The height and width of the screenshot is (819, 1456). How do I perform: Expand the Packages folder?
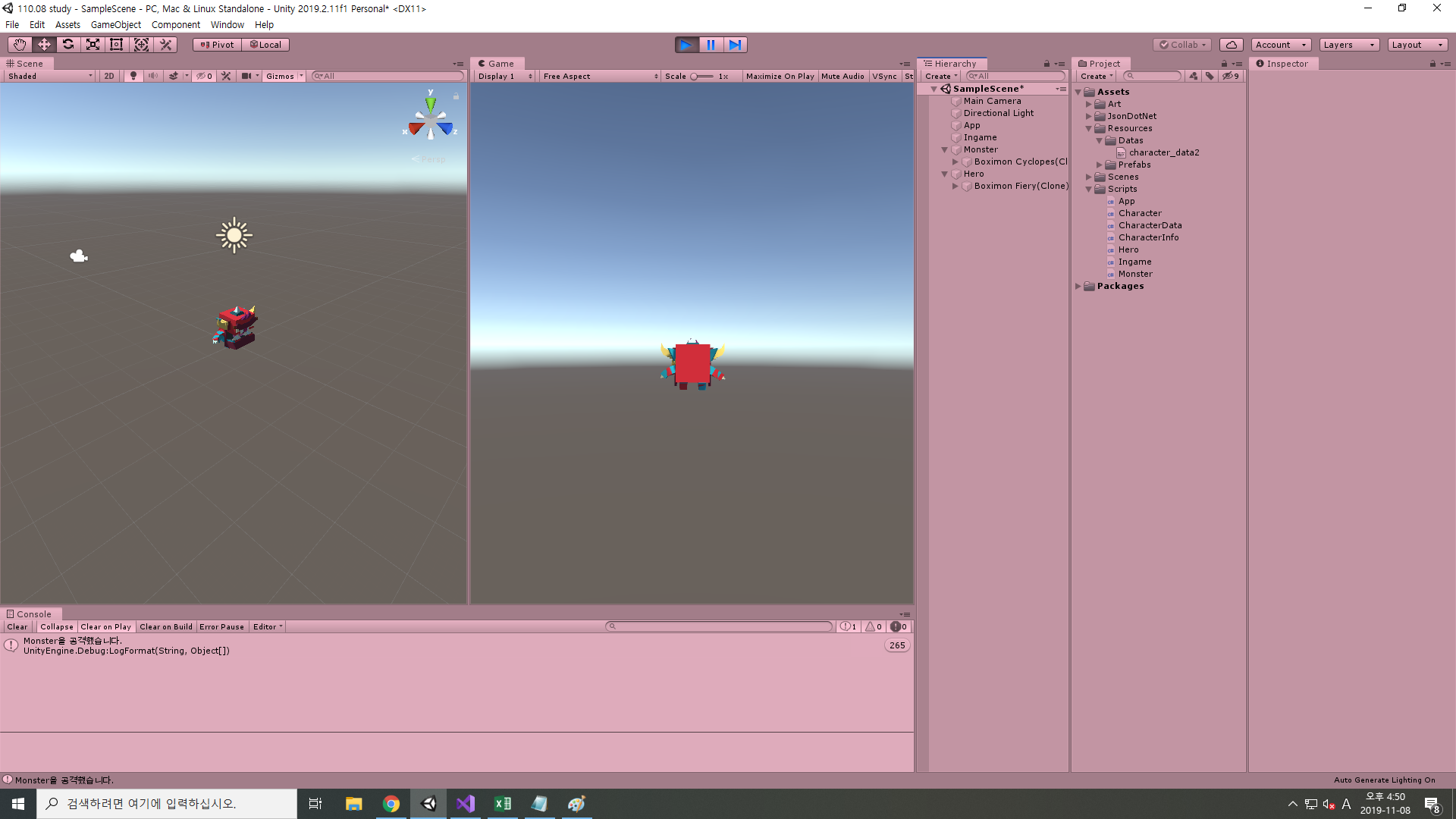click(x=1078, y=286)
